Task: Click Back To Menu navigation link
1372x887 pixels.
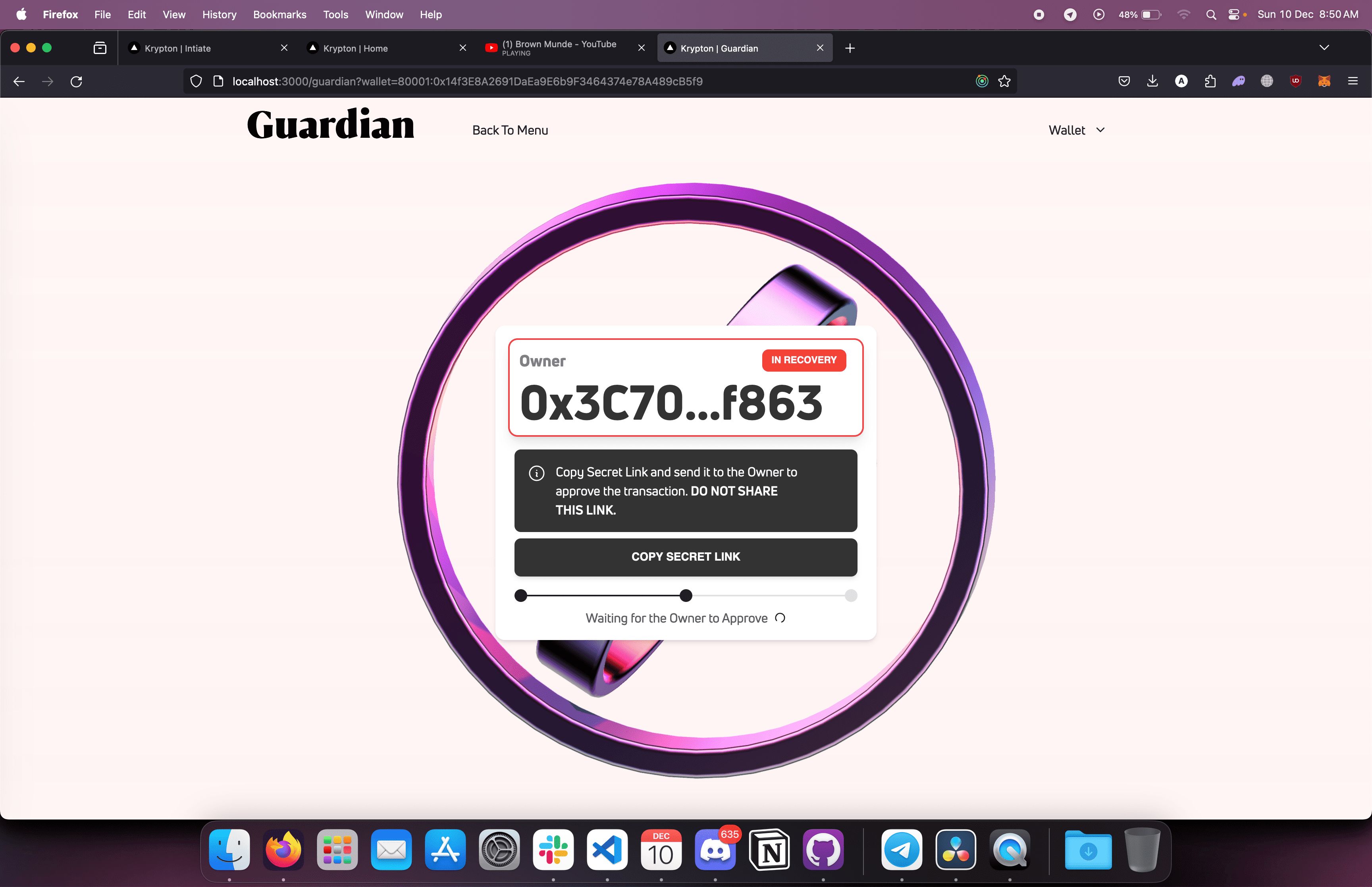Action: [x=511, y=130]
